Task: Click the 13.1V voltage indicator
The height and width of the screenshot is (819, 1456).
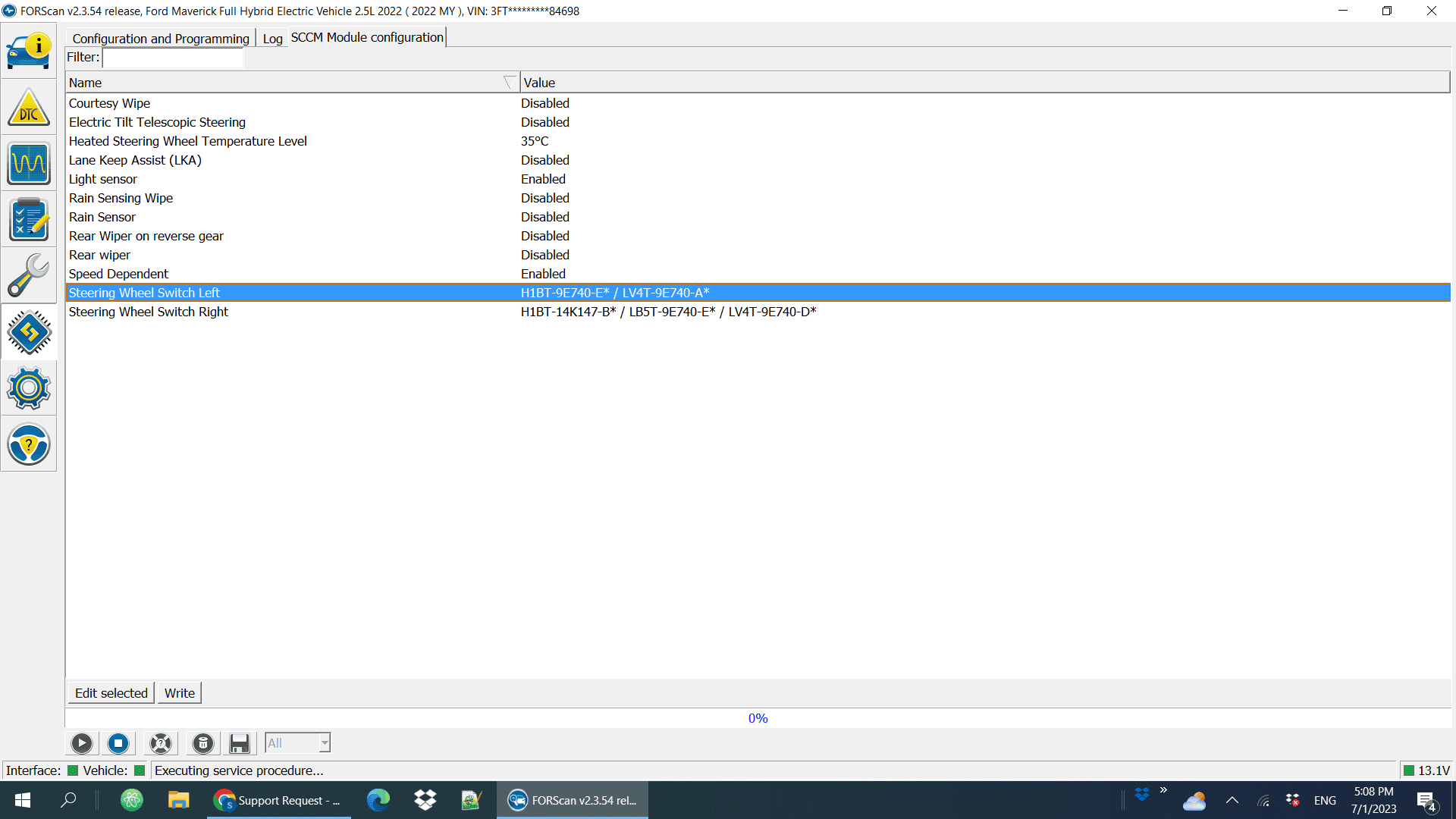Action: pos(1426,770)
